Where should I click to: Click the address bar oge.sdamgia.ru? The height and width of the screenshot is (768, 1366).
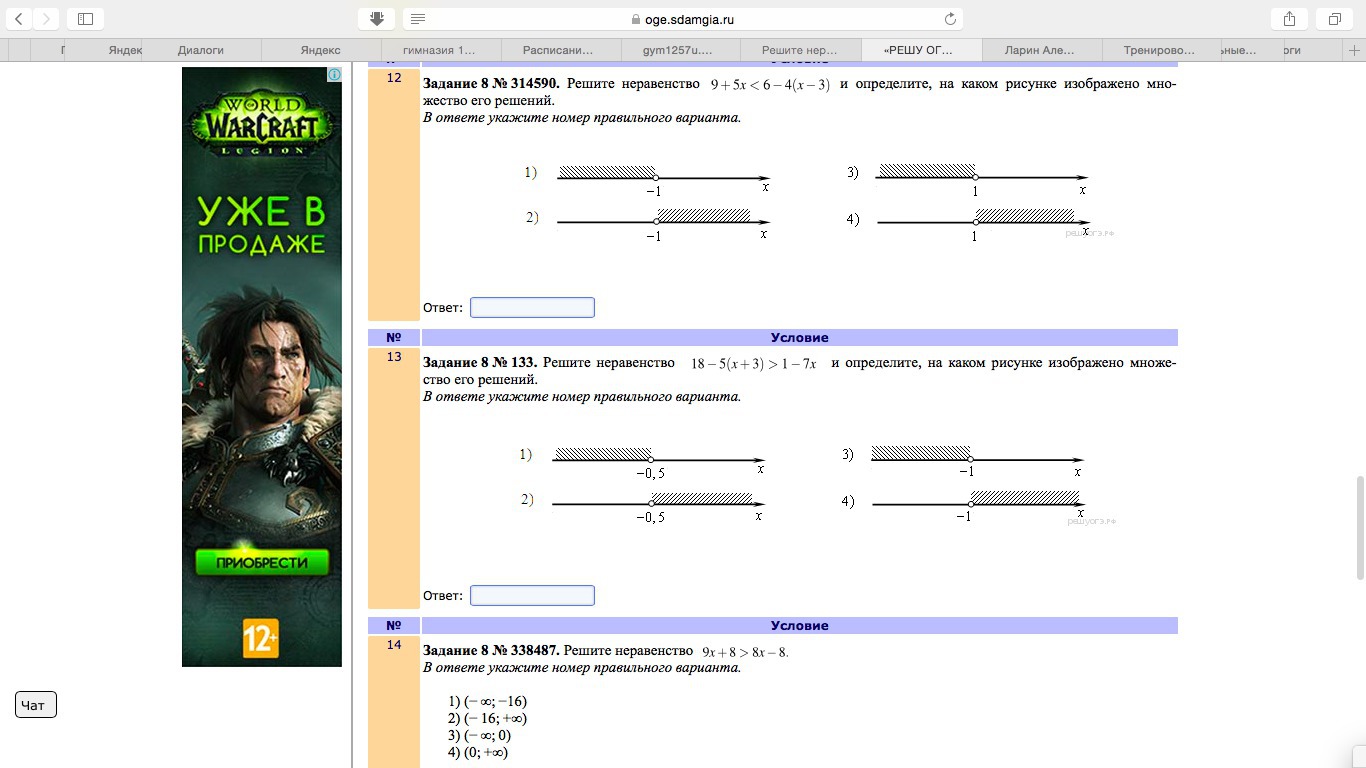[683, 19]
